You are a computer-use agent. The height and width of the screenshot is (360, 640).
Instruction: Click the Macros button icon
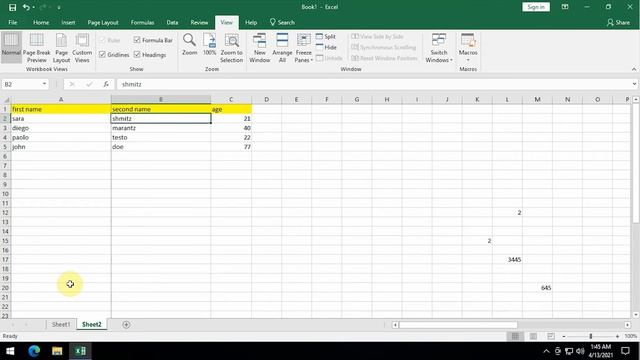tap(468, 40)
